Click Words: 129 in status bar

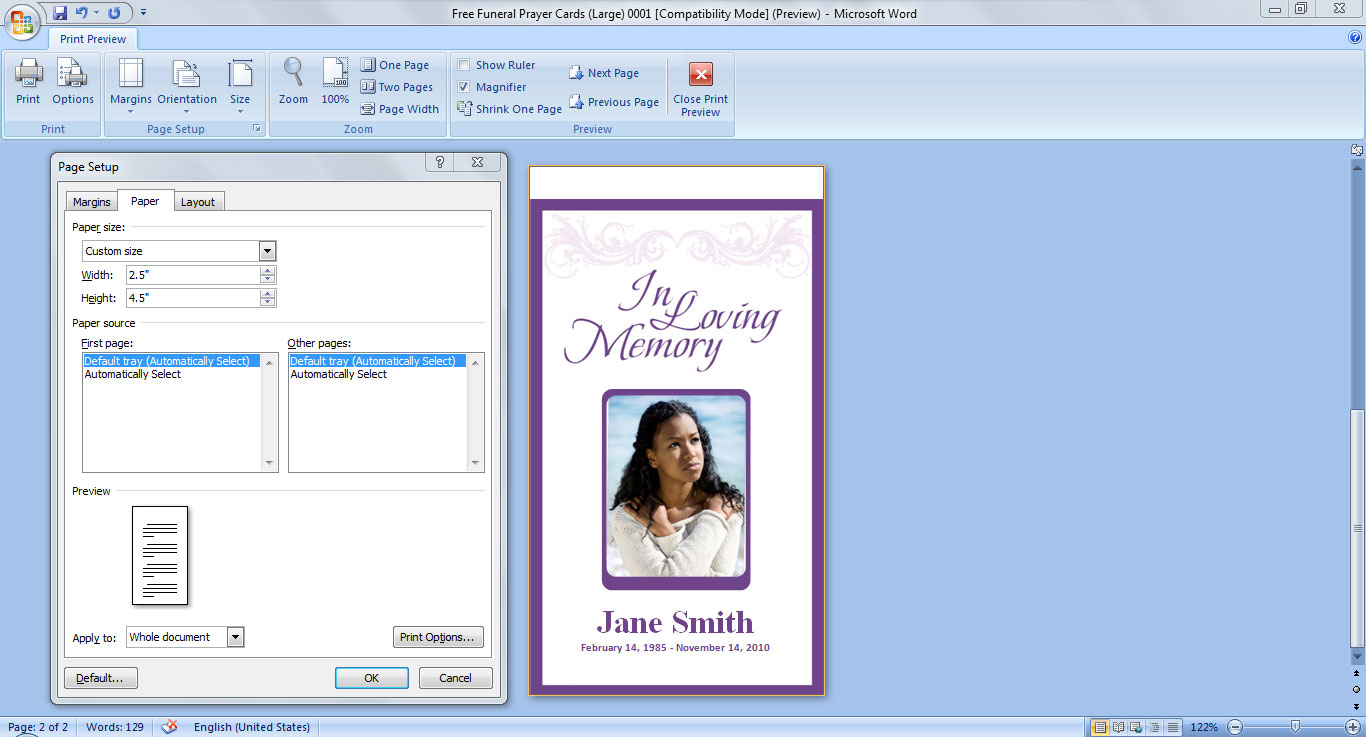tap(115, 727)
